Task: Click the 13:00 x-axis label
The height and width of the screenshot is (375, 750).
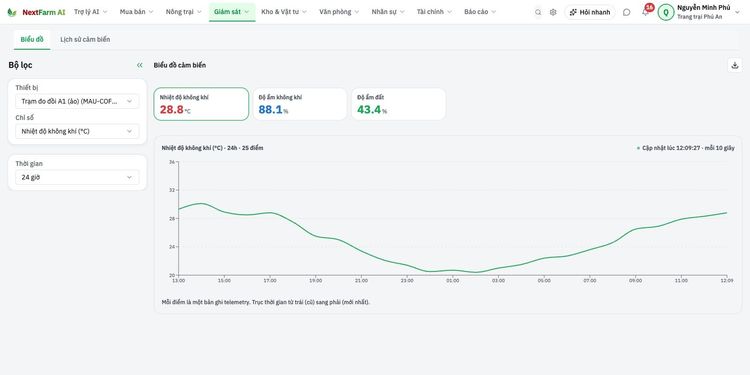Action: [x=178, y=281]
